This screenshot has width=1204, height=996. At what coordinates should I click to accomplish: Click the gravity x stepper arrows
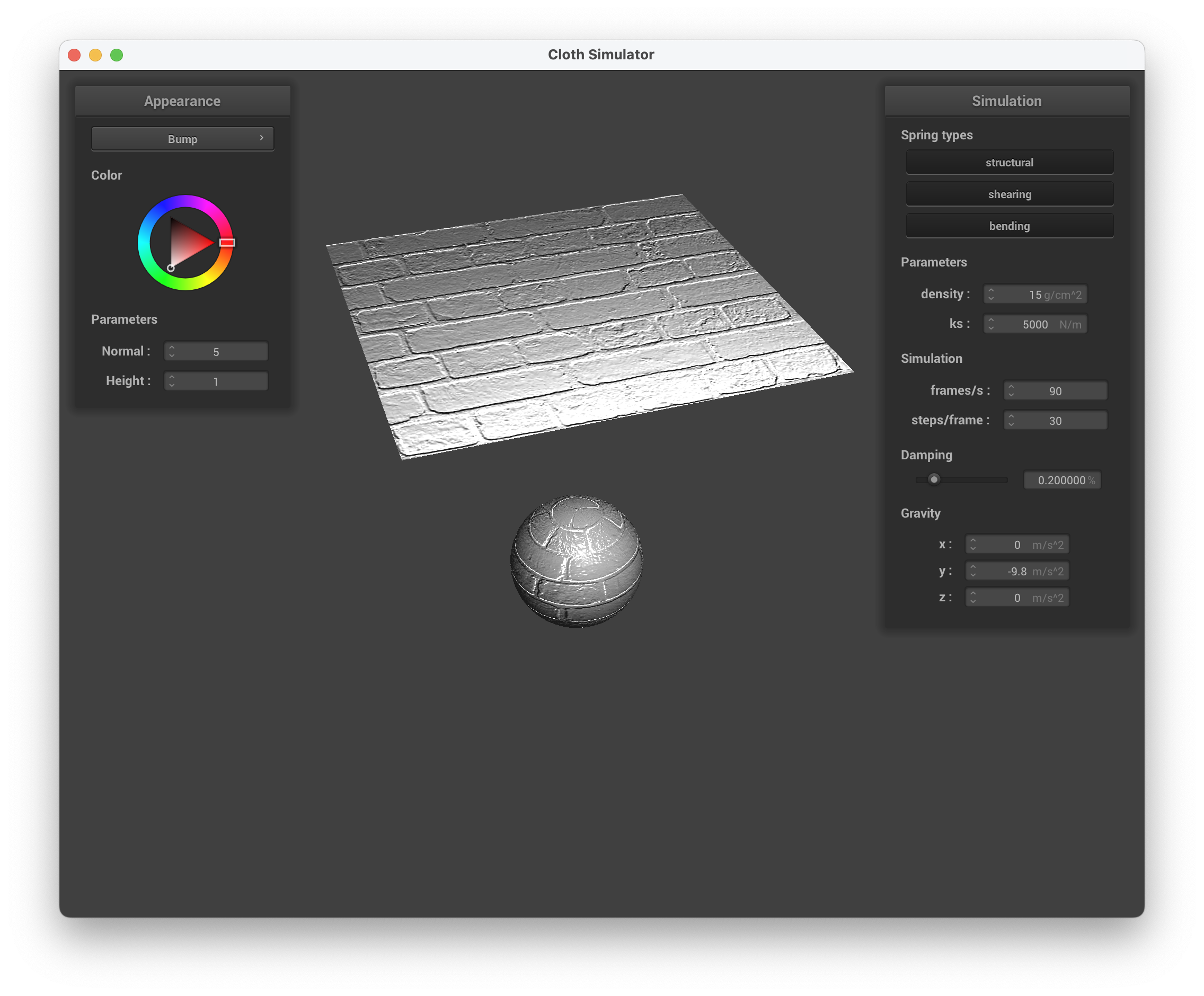pyautogui.click(x=973, y=545)
